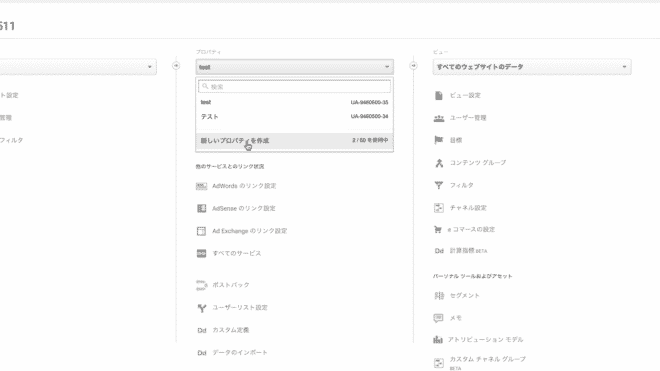Click the Dd icon beside データのインポート
The width and height of the screenshot is (660, 371).
(202, 353)
